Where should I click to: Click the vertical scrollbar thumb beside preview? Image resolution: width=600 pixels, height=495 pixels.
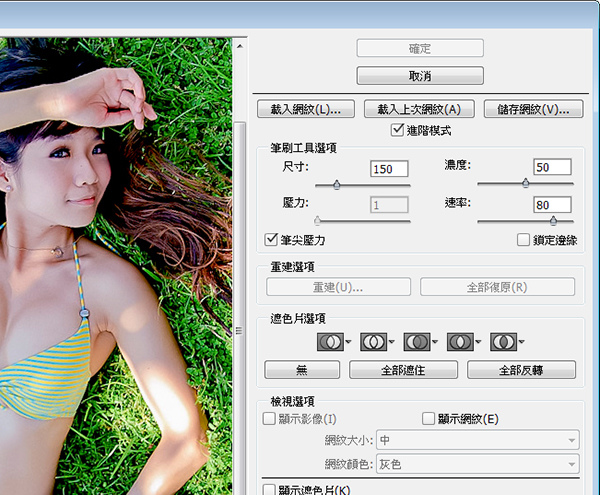[240, 308]
